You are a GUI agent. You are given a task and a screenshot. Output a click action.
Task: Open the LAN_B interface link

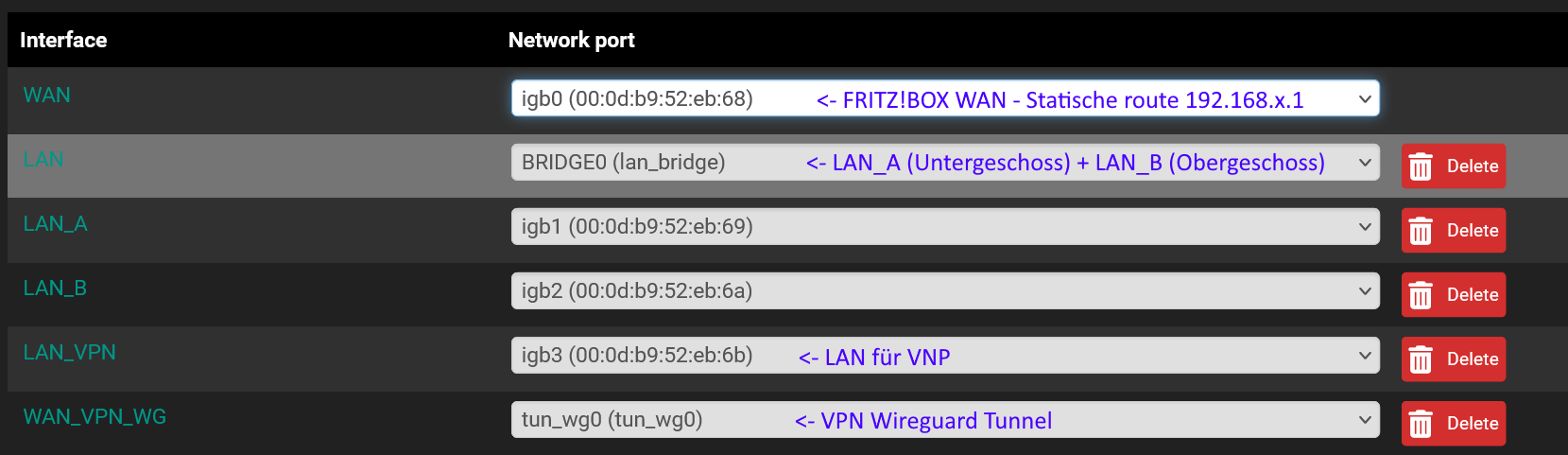coord(55,288)
